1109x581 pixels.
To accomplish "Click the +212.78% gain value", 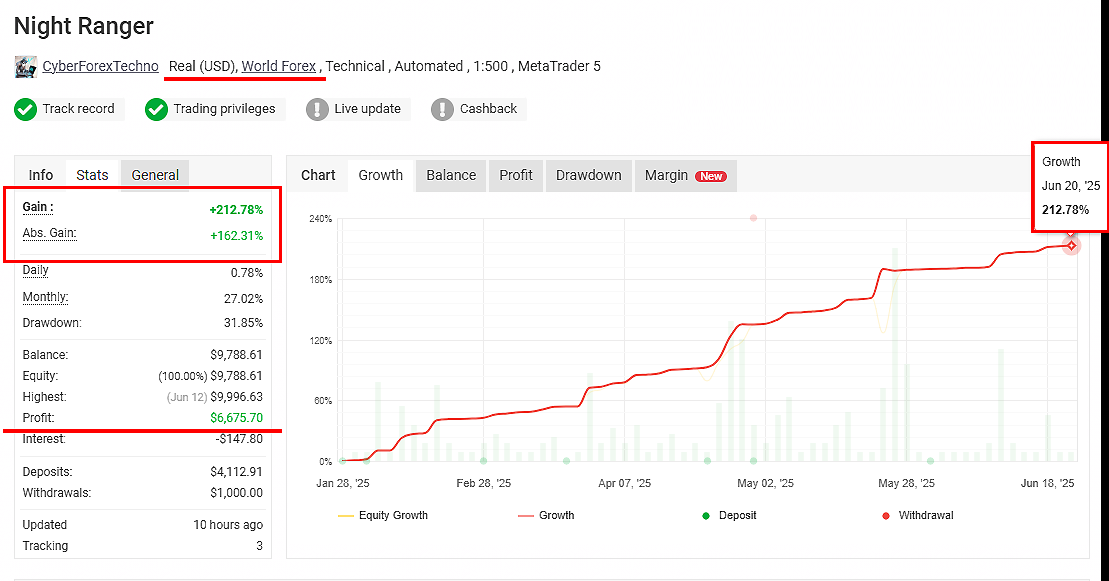I will point(236,209).
